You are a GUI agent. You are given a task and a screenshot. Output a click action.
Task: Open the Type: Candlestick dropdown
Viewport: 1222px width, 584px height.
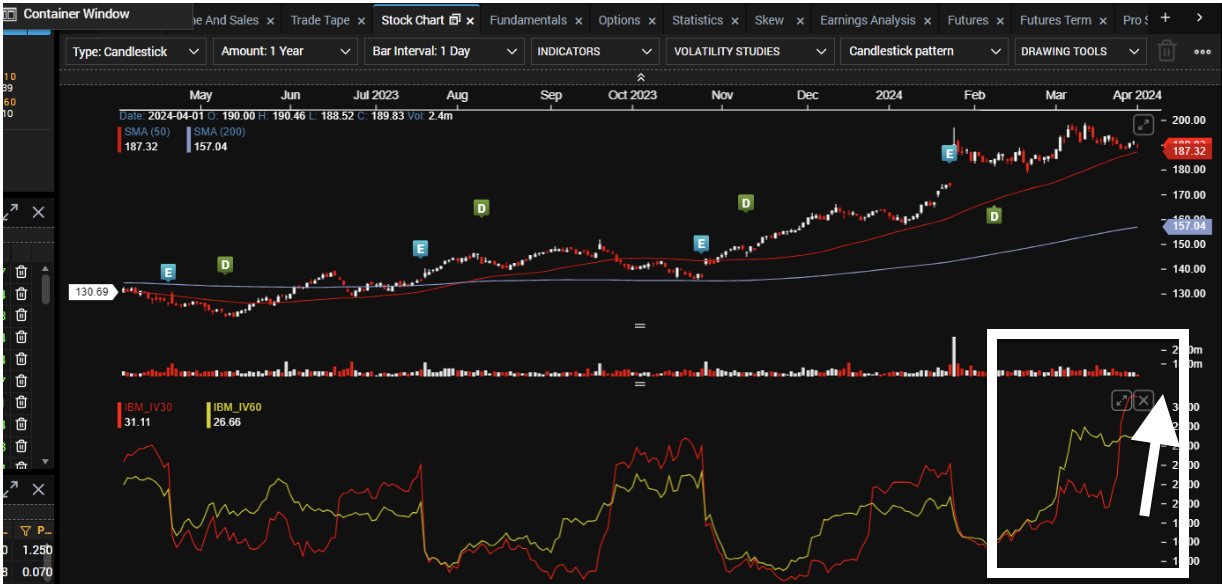(x=136, y=51)
